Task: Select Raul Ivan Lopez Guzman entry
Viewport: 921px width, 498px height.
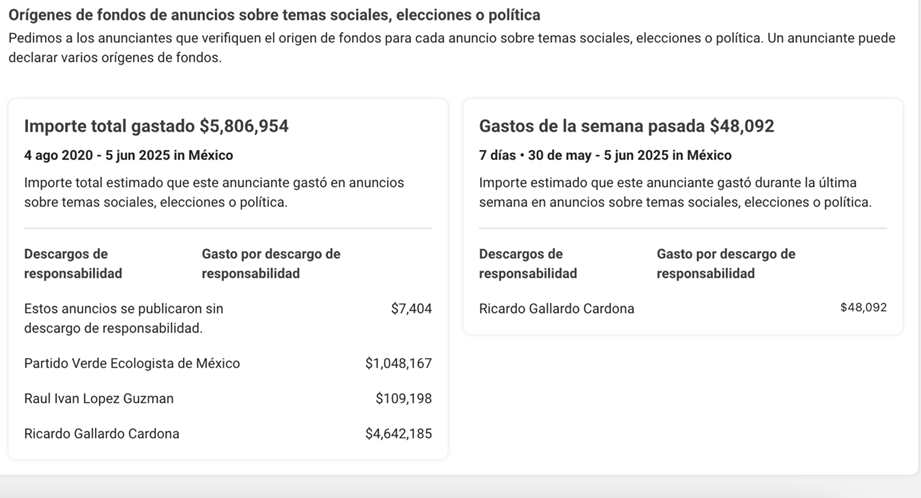Action: click(x=99, y=399)
